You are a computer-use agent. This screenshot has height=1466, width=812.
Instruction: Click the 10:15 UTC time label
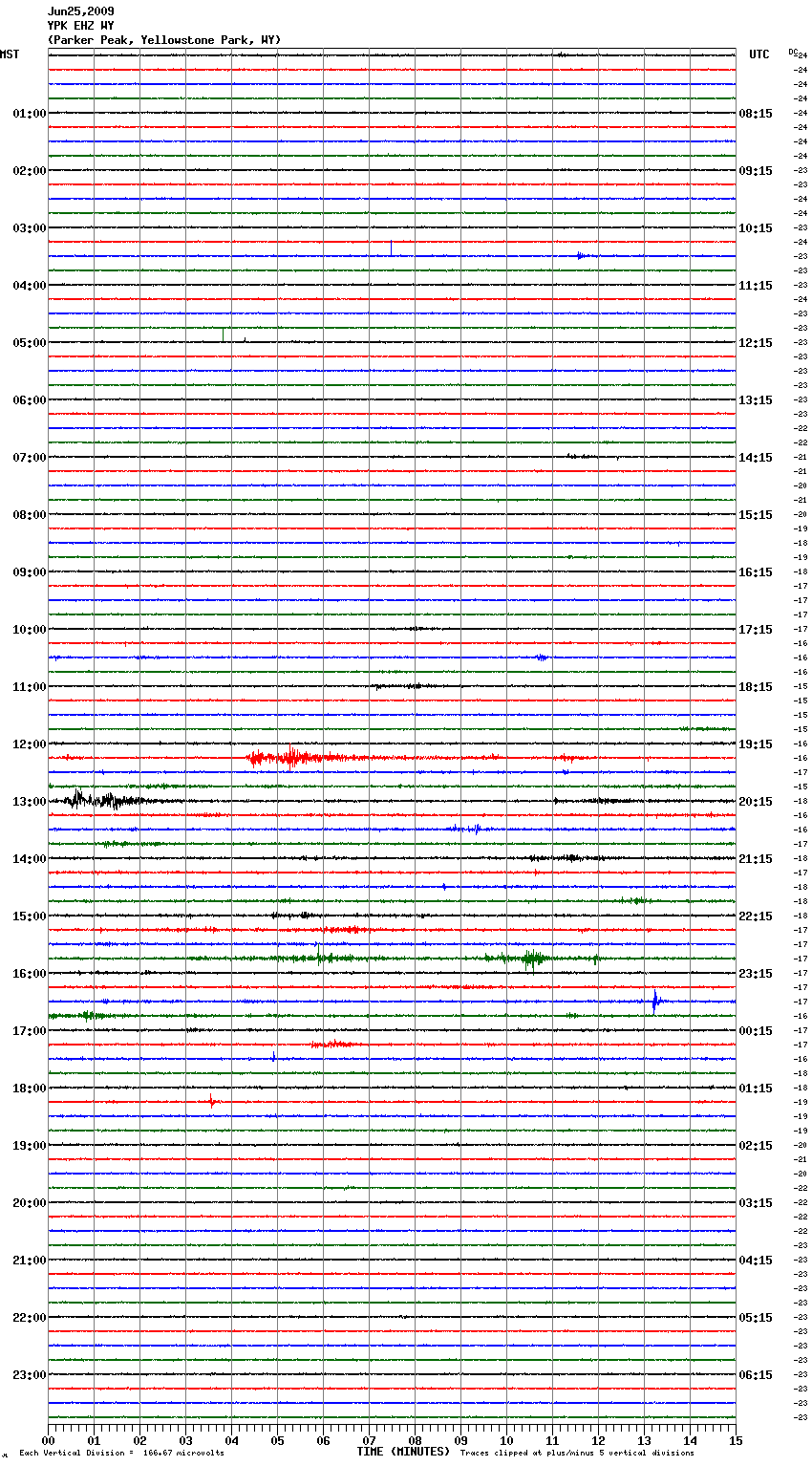pos(756,228)
